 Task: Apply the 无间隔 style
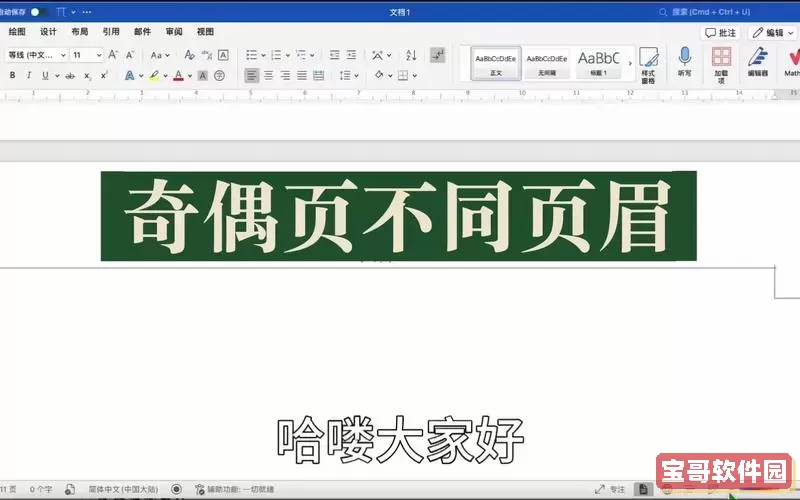tap(547, 63)
